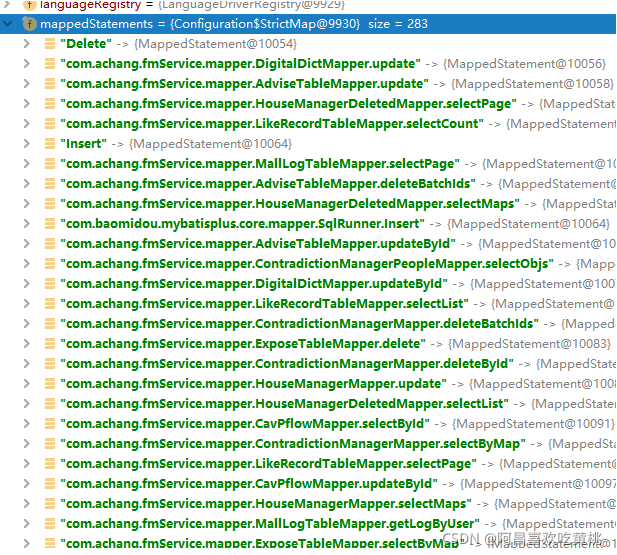Expand ExposeTableMapper.delete entry
This screenshot has height=555, width=617.
(27, 344)
